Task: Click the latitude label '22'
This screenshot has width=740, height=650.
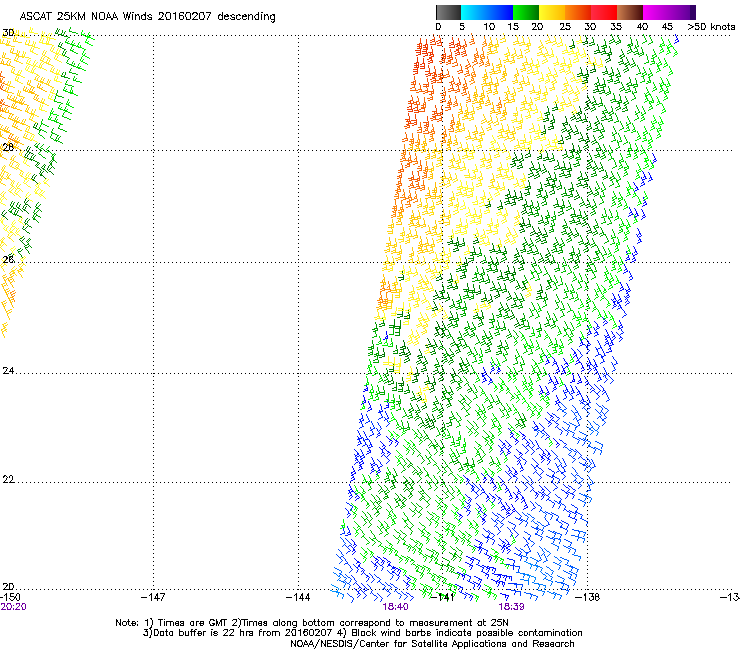Action: (8, 479)
